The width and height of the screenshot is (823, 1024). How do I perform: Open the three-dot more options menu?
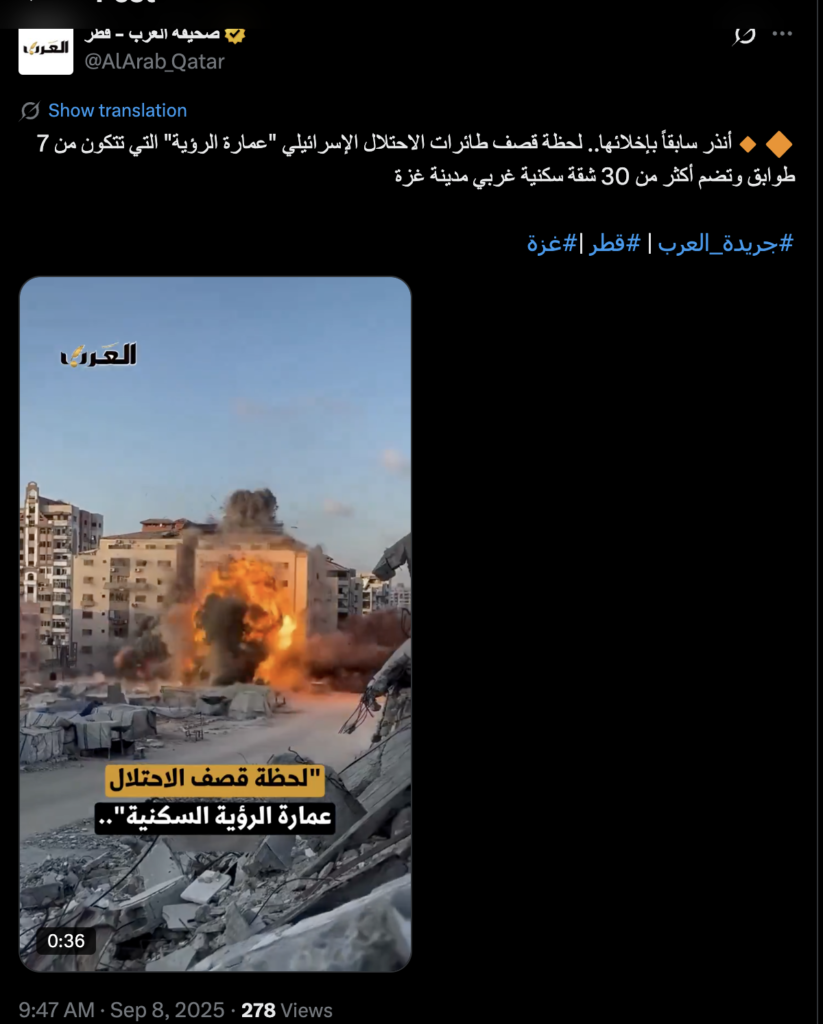point(782,34)
